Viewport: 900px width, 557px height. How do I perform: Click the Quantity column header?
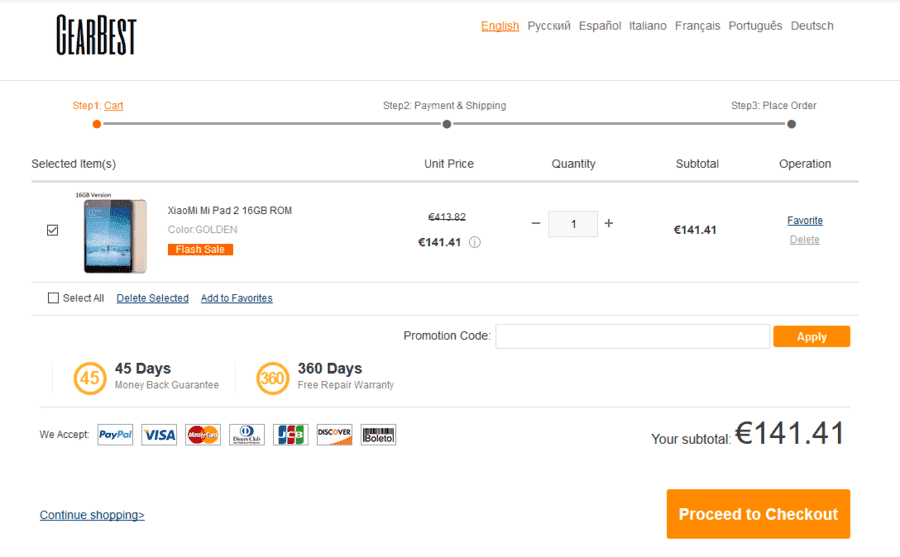(573, 164)
